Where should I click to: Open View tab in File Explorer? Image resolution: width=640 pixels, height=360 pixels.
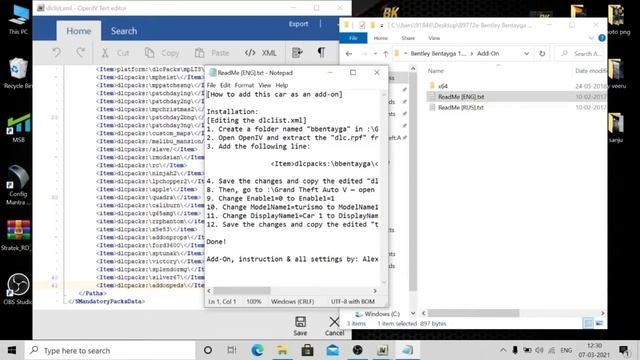coord(434,38)
